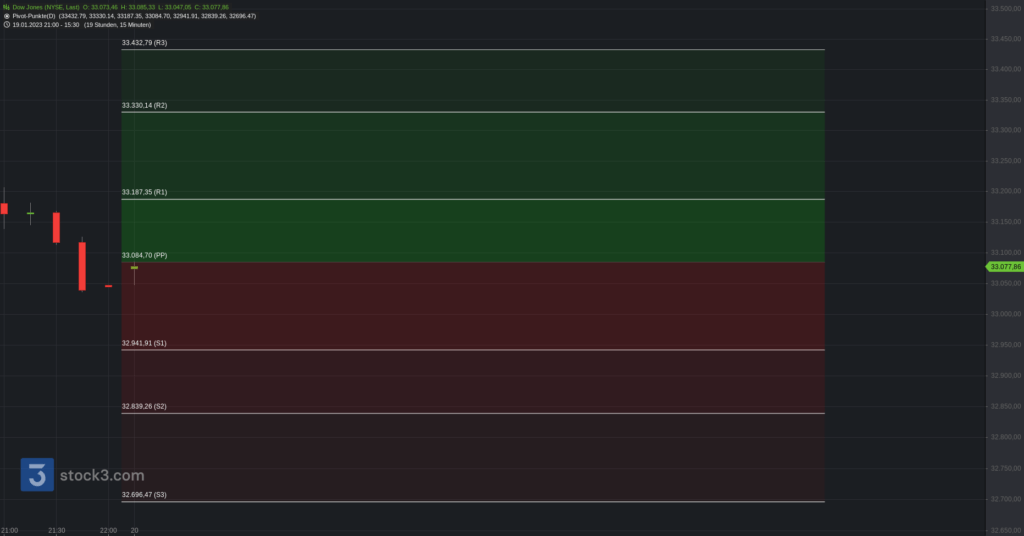Select the 33.187,35 (R1) pivot line label
Image resolution: width=1024 pixels, height=536 pixels.
pyautogui.click(x=144, y=192)
